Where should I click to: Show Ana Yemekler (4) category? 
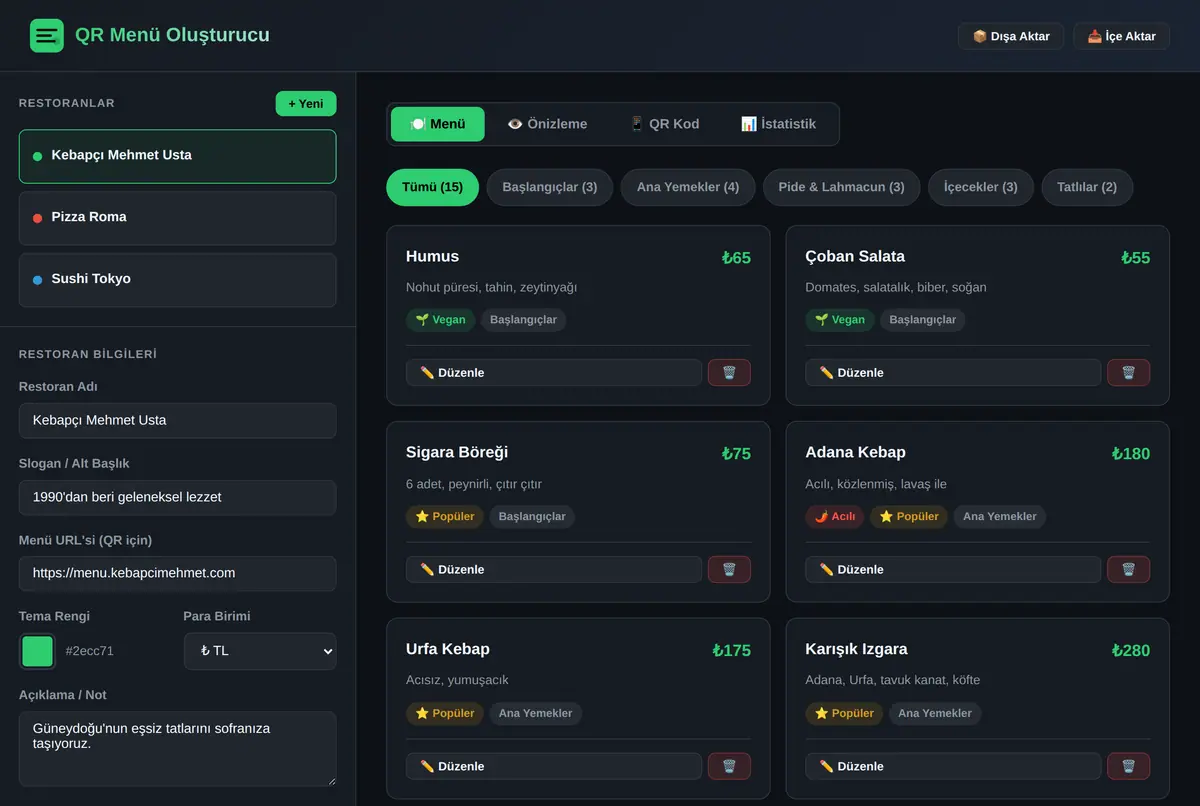click(688, 187)
